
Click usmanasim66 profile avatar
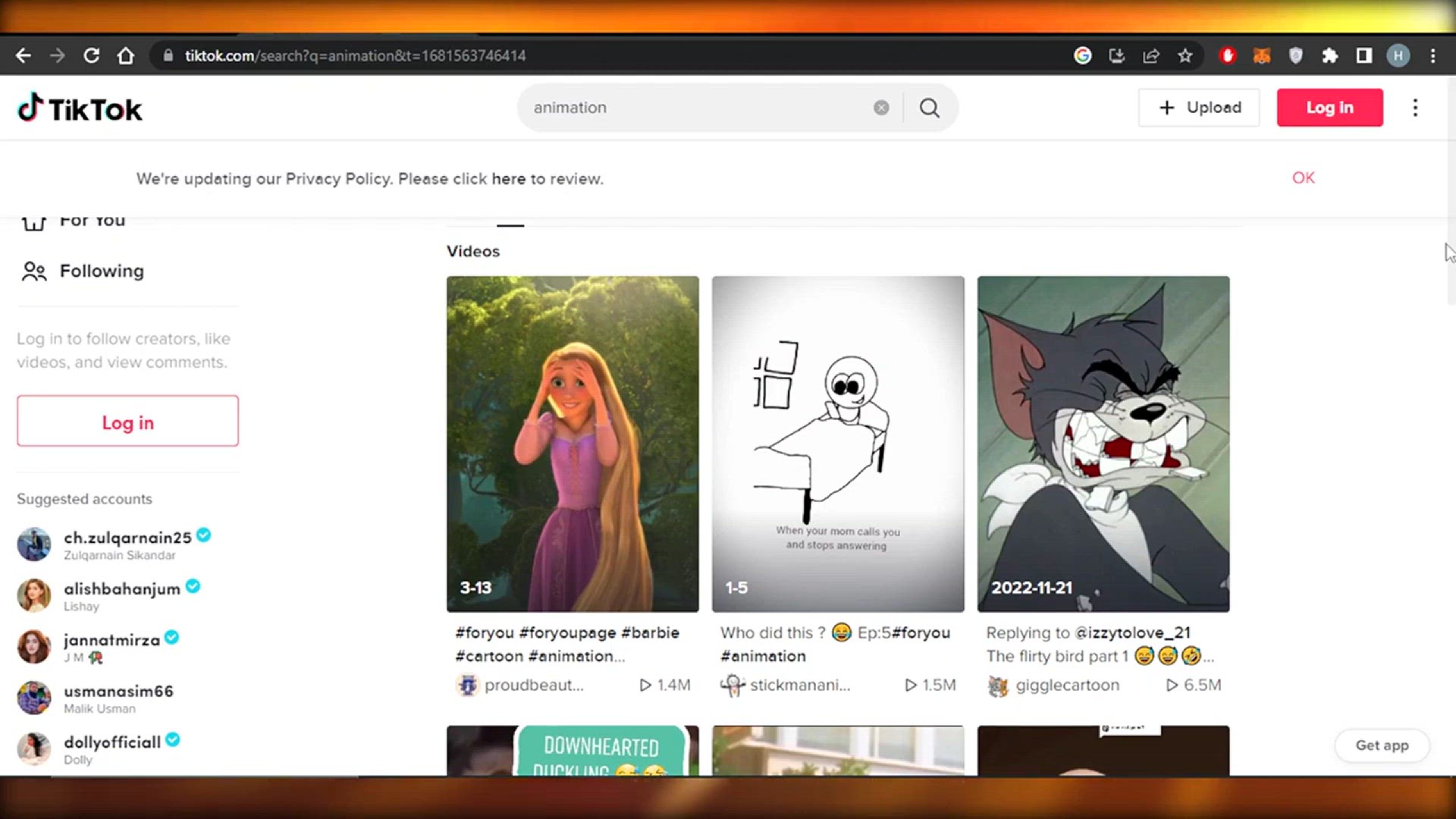tap(34, 698)
